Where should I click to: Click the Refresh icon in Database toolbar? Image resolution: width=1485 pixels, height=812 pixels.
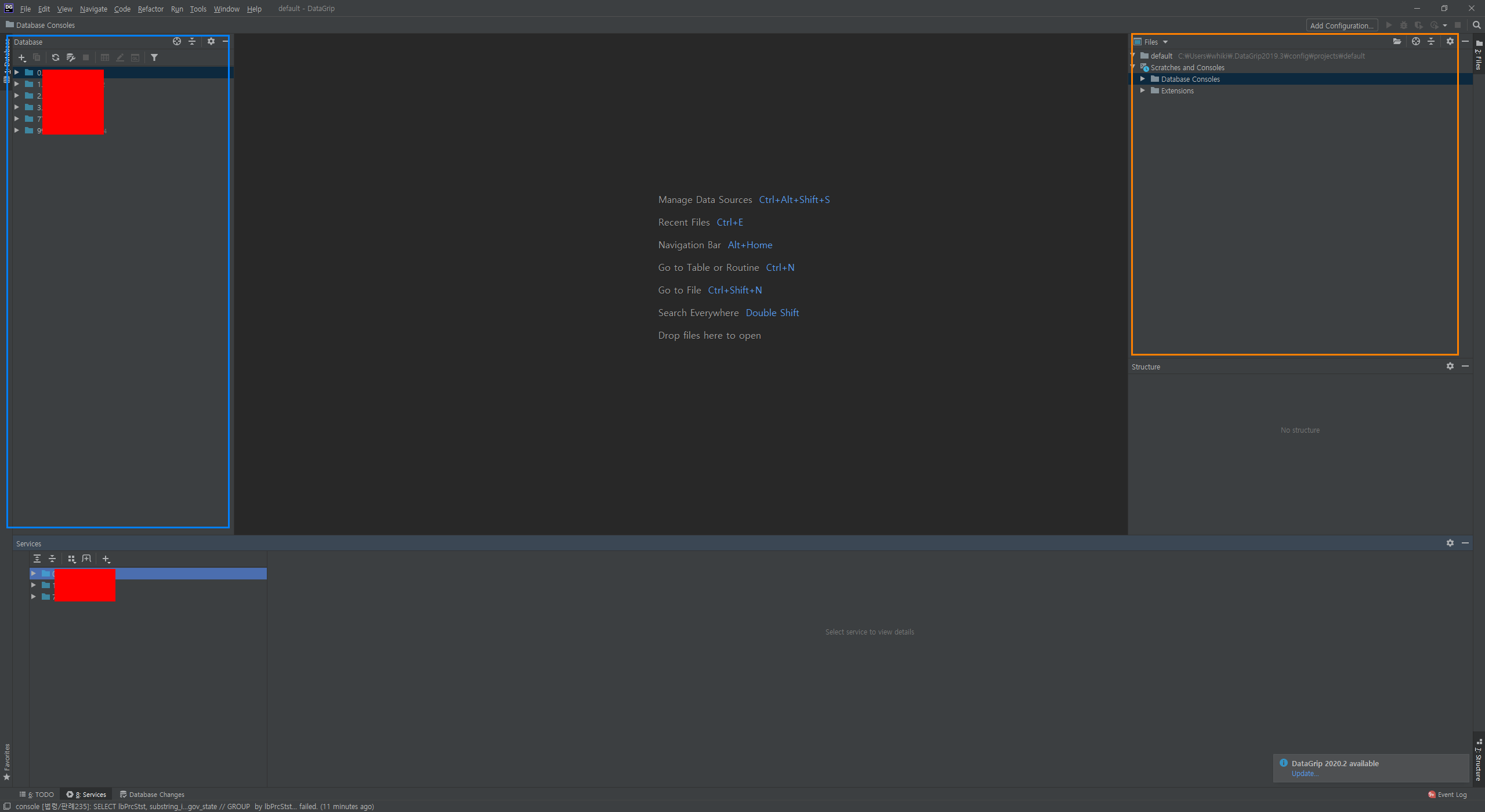pyautogui.click(x=56, y=57)
